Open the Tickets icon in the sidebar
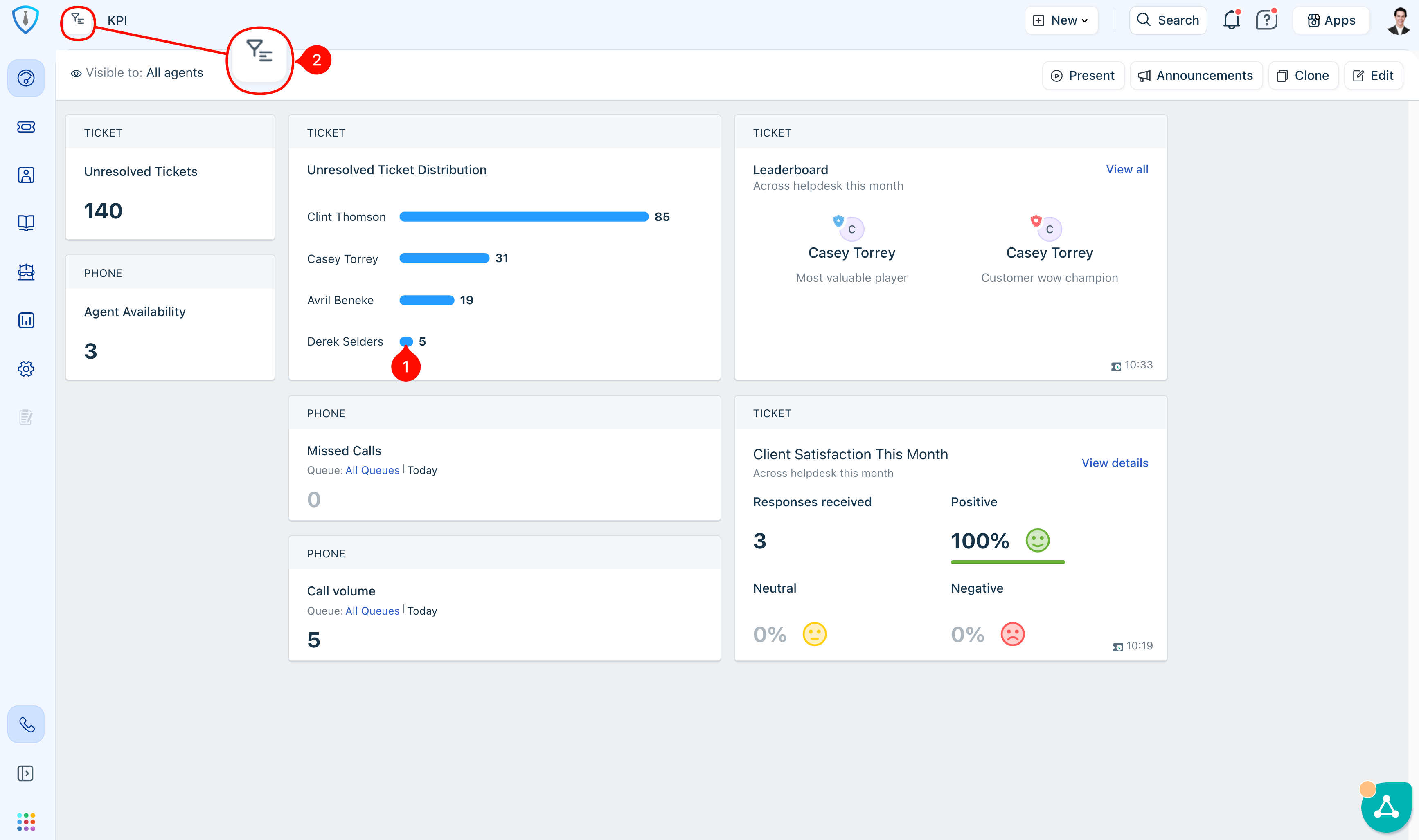The width and height of the screenshot is (1419, 840). pos(26,127)
